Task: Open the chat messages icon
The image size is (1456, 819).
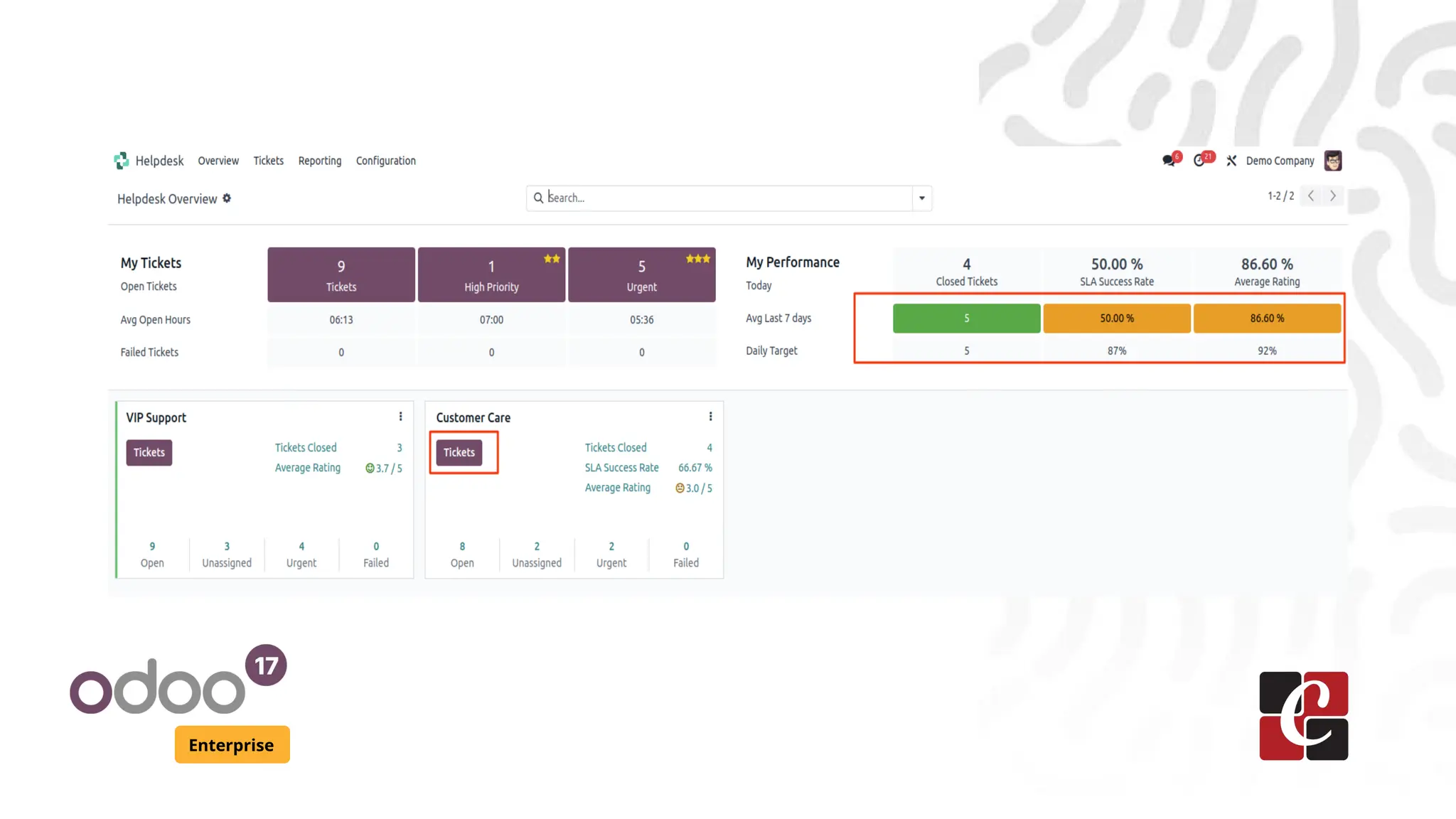Action: [x=1168, y=161]
